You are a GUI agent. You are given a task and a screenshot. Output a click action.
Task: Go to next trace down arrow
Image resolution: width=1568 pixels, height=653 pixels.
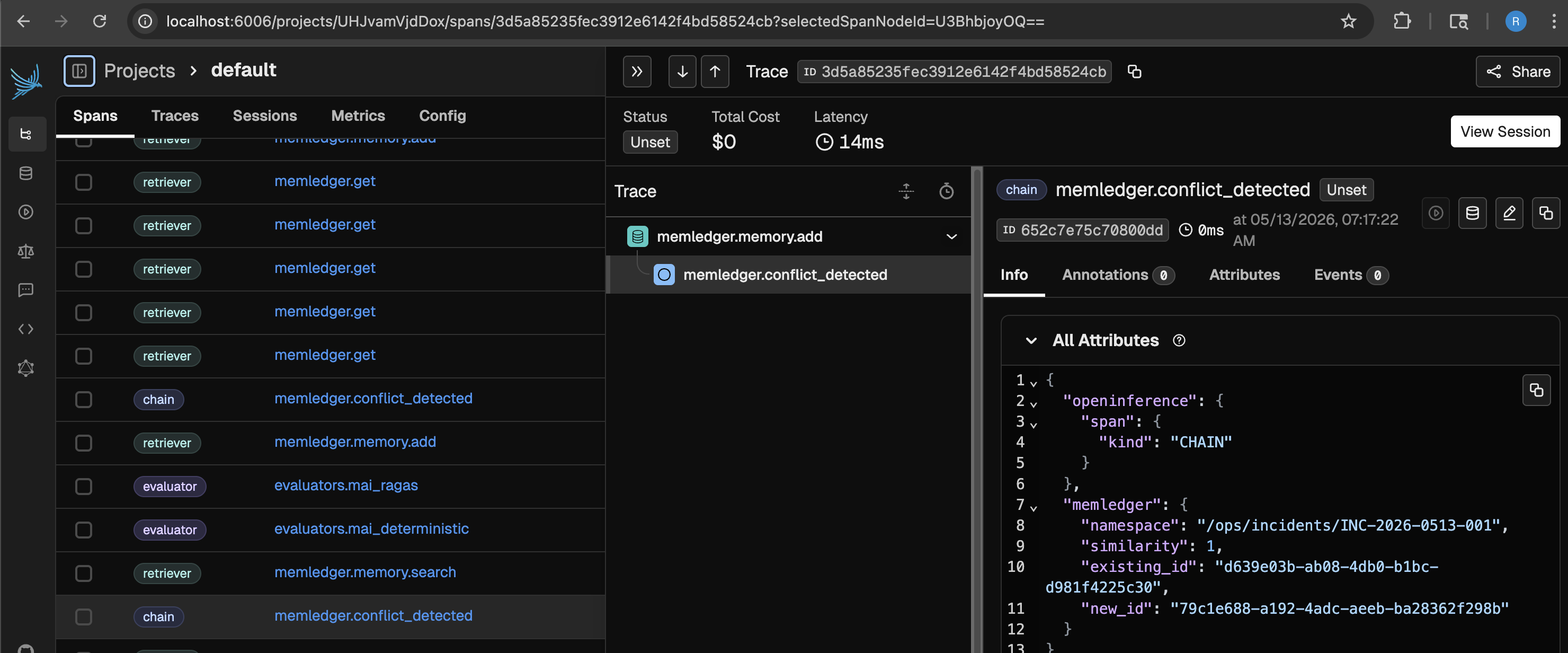point(682,71)
